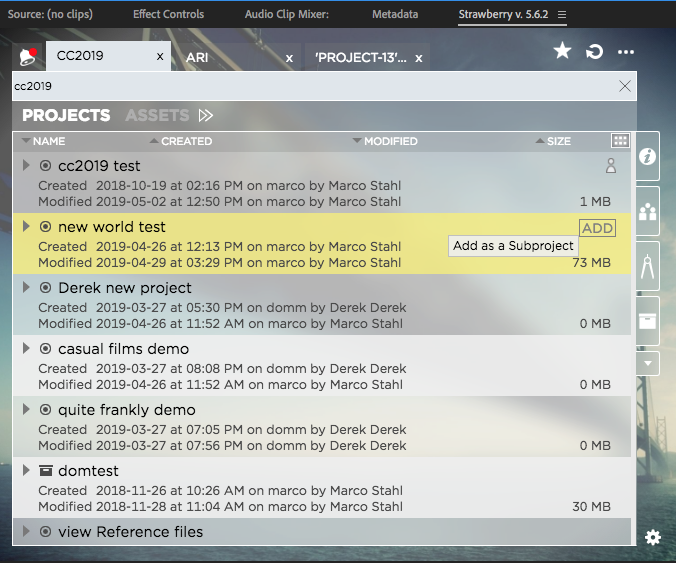Switch to Audio Clip Mixer tab

[287, 14]
